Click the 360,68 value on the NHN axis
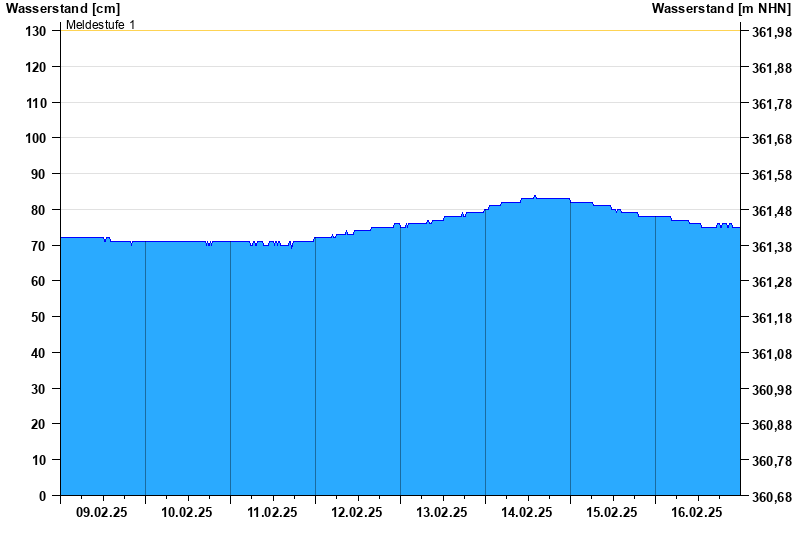 pyautogui.click(x=770, y=497)
